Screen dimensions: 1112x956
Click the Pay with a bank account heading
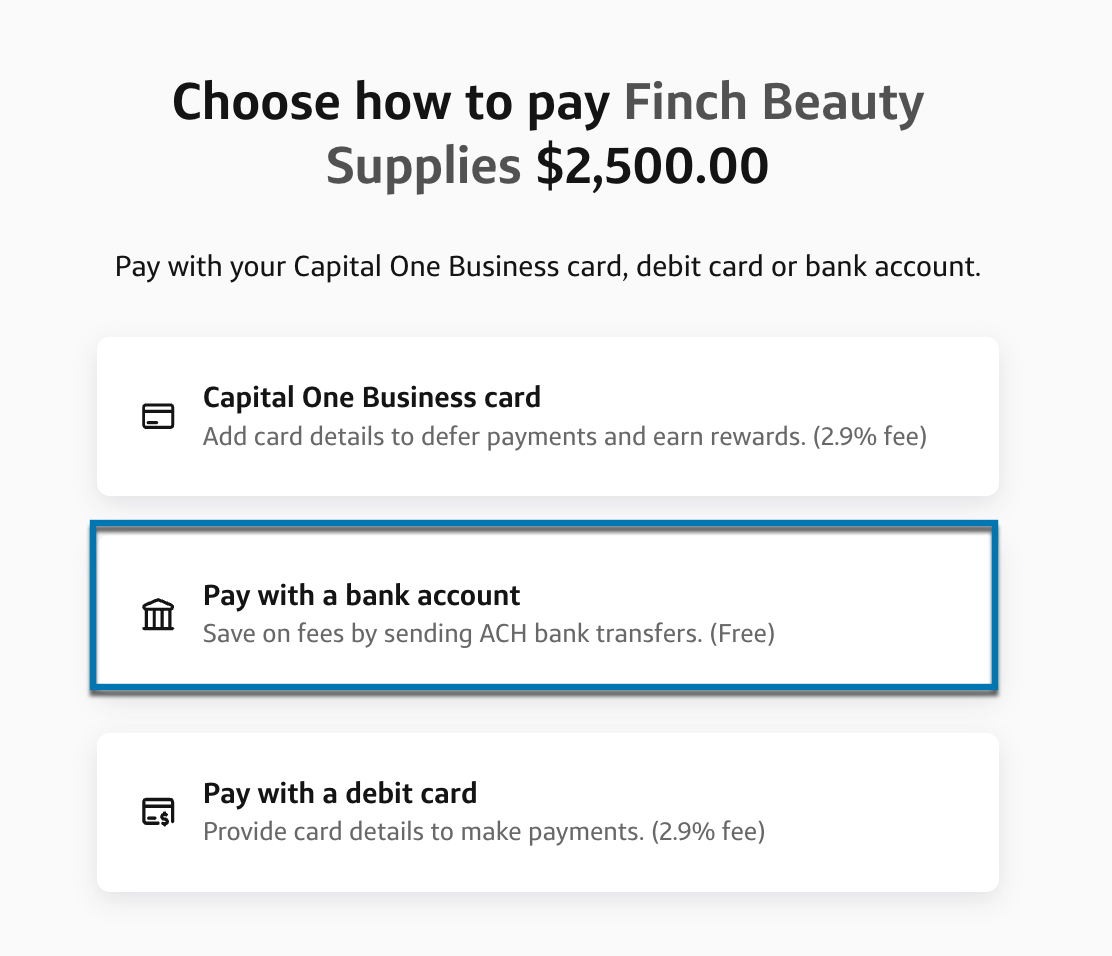tap(361, 595)
